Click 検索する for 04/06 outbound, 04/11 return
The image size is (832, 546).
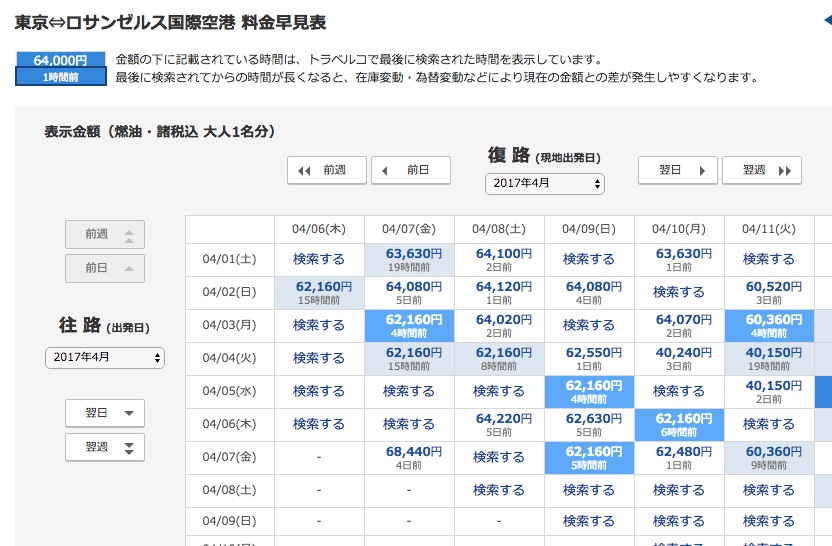point(769,424)
